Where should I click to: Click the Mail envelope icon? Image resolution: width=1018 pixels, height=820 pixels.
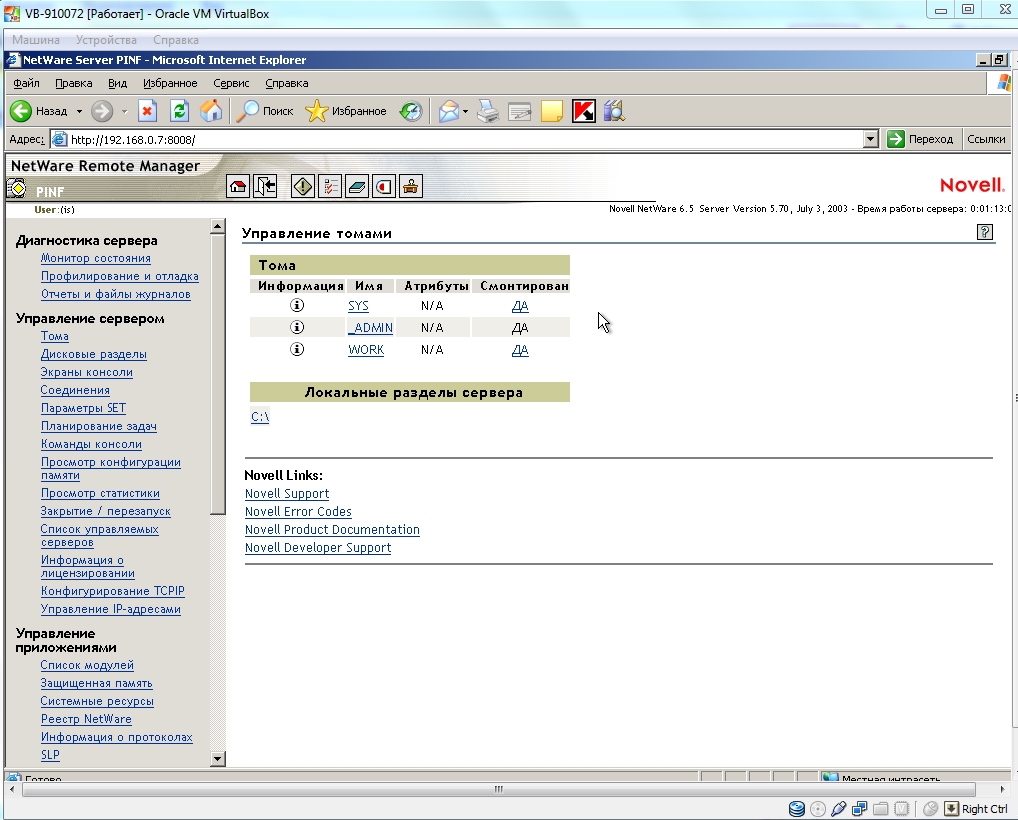coord(448,111)
